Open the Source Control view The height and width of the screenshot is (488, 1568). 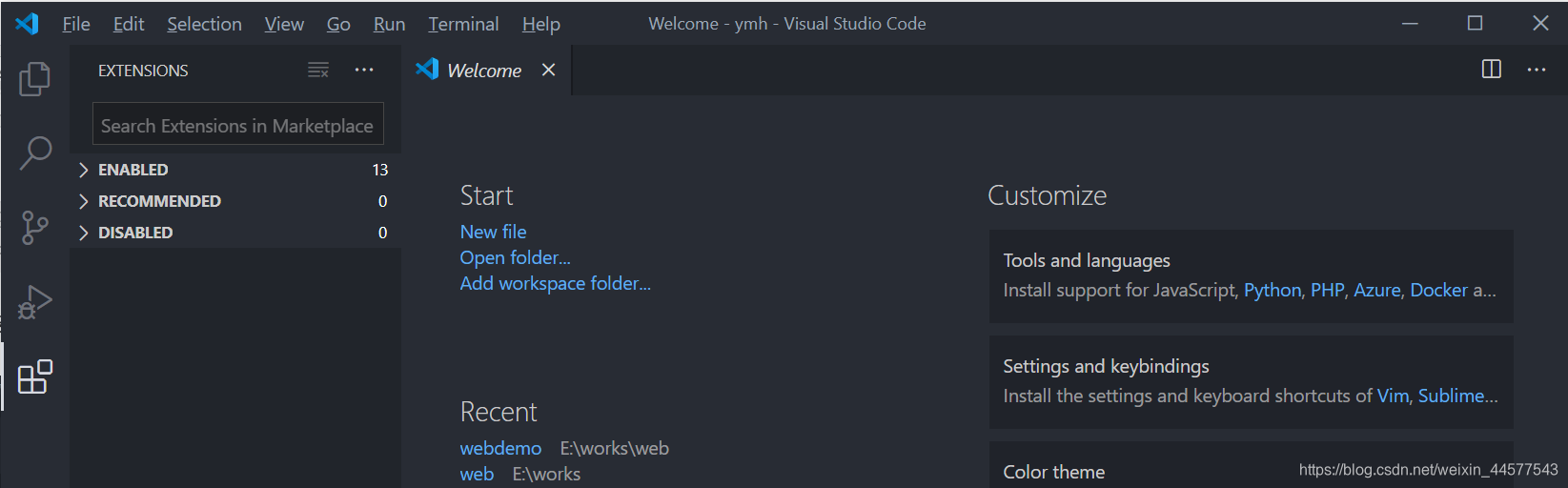[x=34, y=228]
